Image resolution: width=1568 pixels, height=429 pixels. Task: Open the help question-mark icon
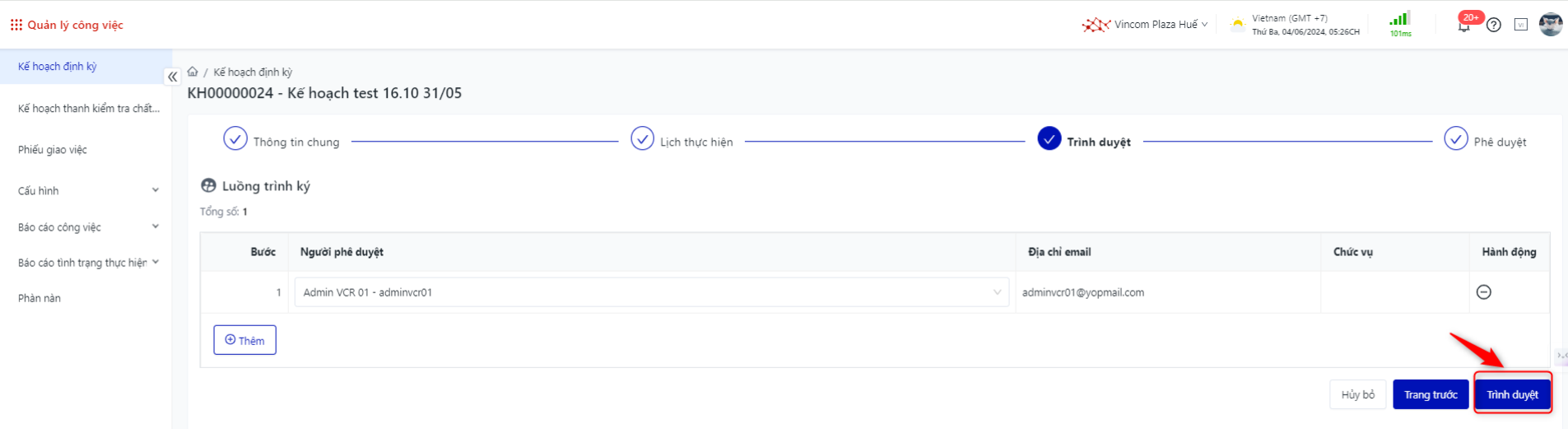coord(1494,25)
